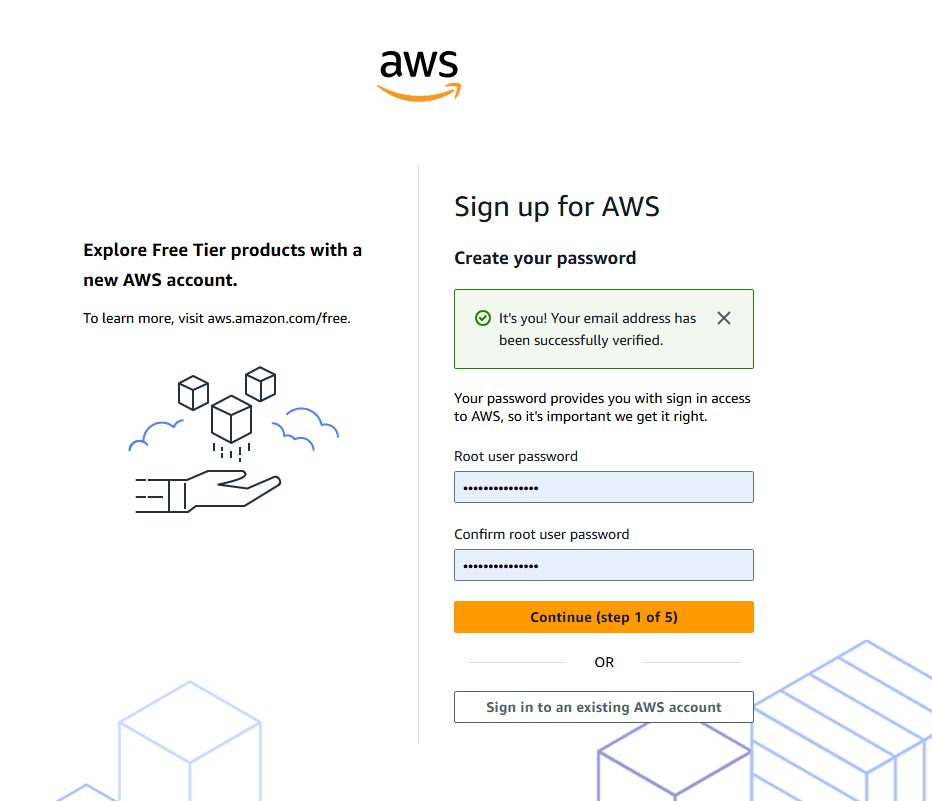Click the "Explore Free Tier products" heading
Image resolution: width=932 pixels, height=801 pixels.
tap(222, 264)
